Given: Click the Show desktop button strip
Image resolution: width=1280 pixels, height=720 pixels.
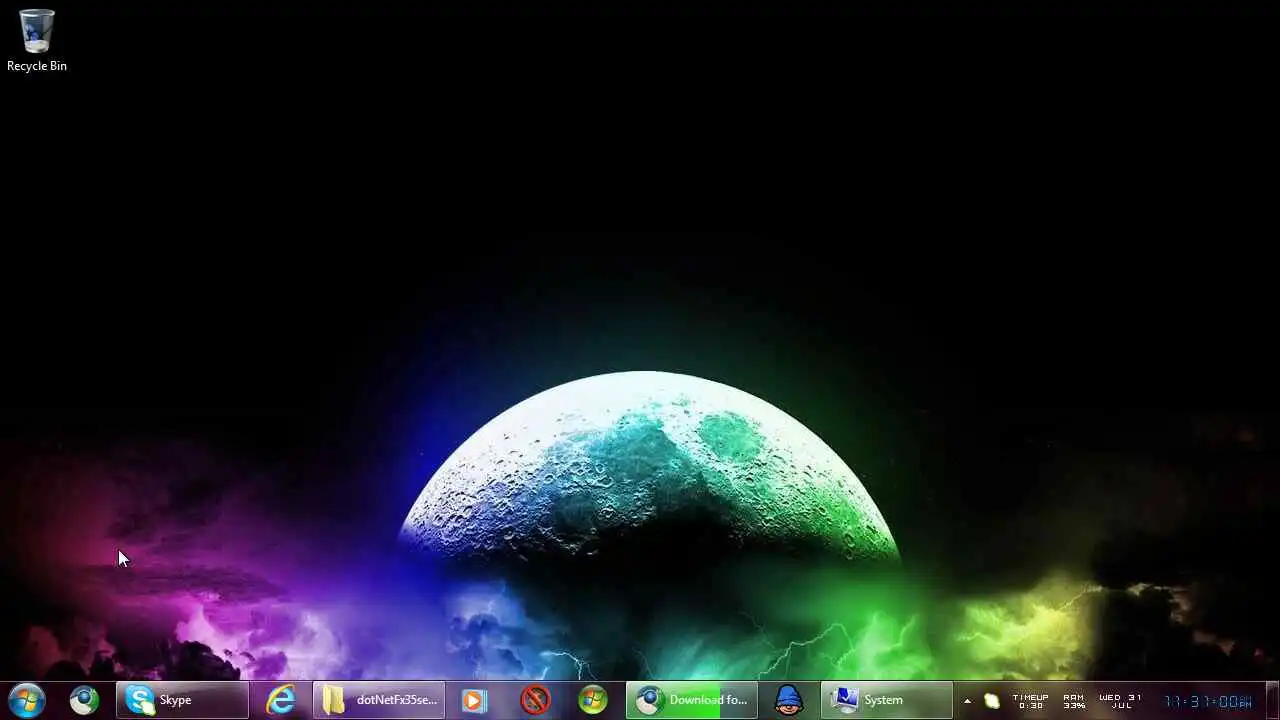Looking at the screenshot, I should click(1272, 700).
